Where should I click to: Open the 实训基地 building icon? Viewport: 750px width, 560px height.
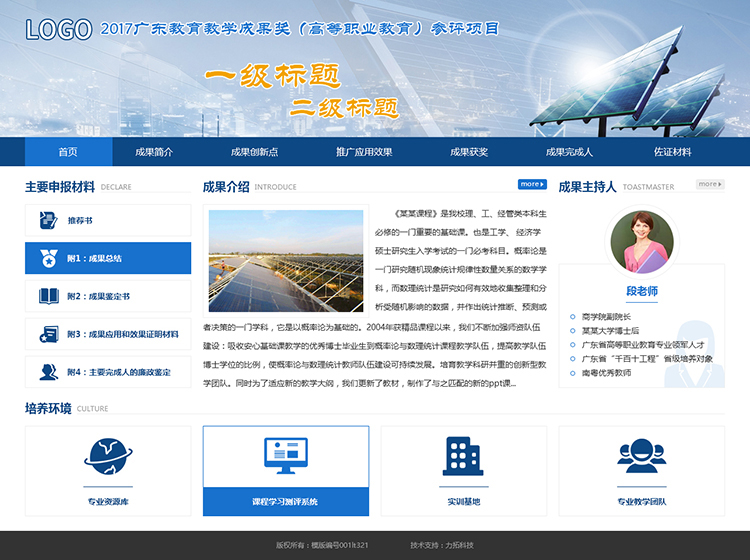pos(463,456)
